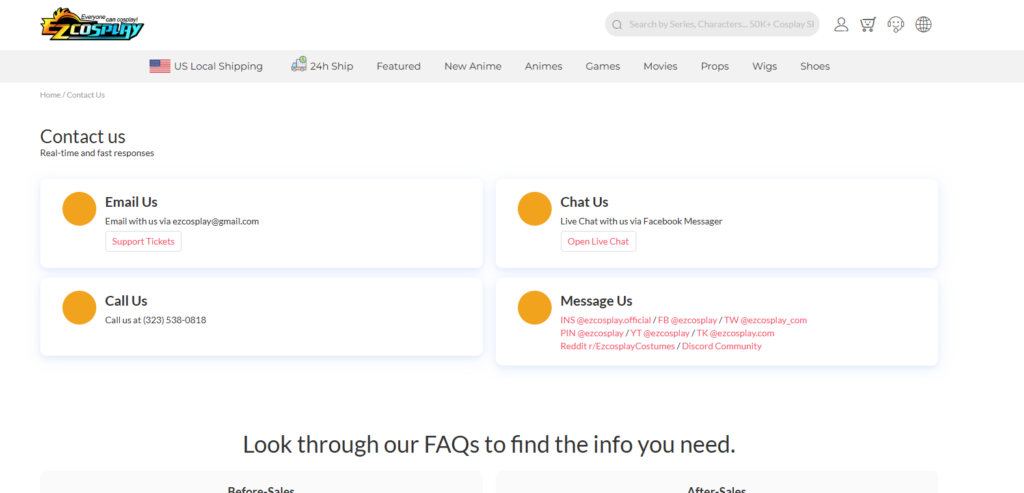Open the Movies menu
Screen dimensions: 1024x493
[660, 66]
